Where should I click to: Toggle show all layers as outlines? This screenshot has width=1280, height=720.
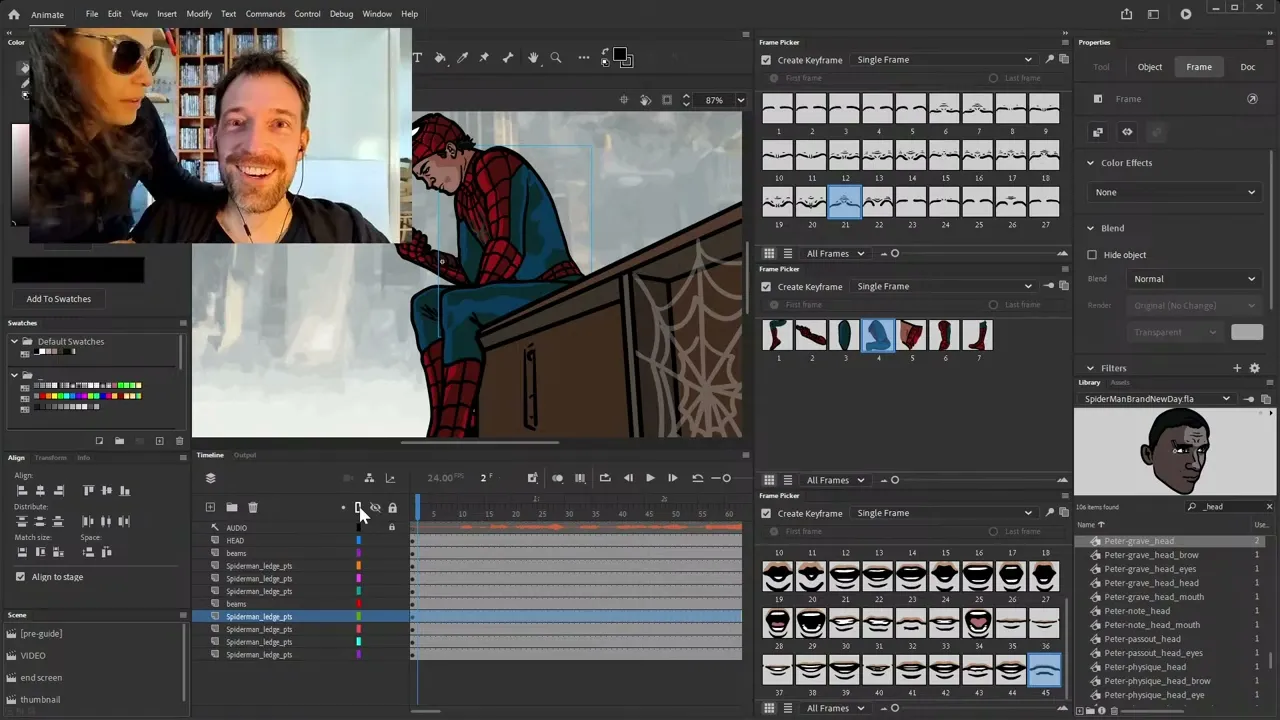[358, 508]
